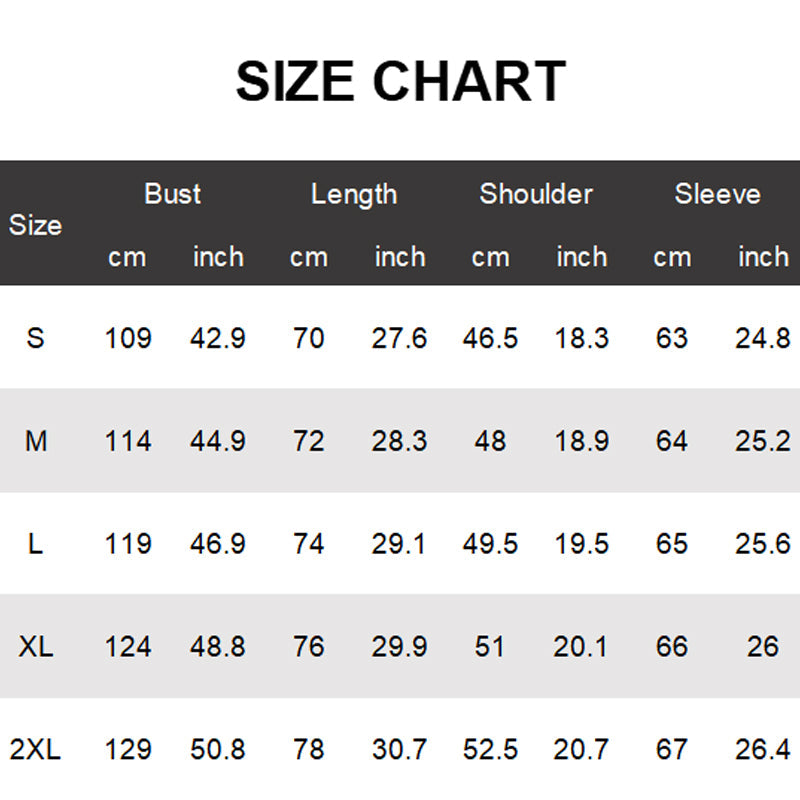Select the Sleeve column header
Image resolution: width=800 pixels, height=800 pixels.
pyautogui.click(x=717, y=194)
